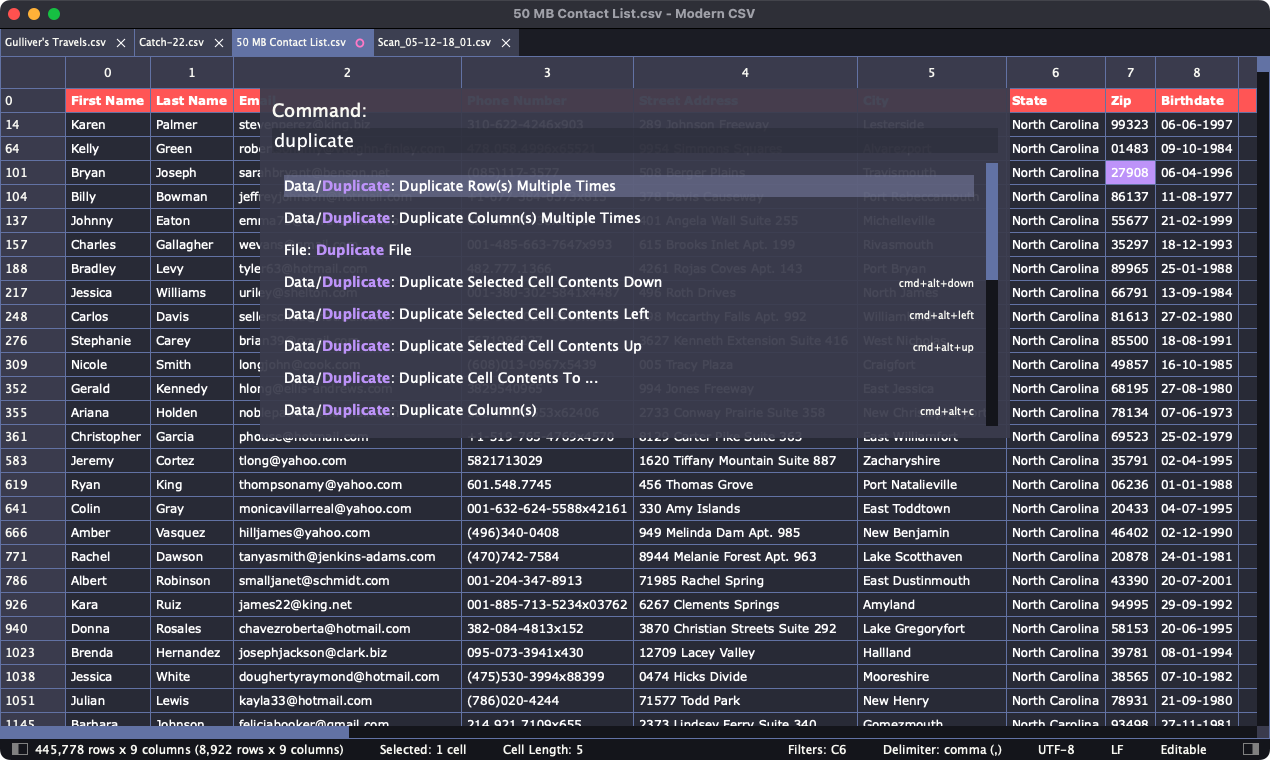Screen dimensions: 1270x760
Task: Toggle the Editable mode indicator
Action: [x=1183, y=749]
